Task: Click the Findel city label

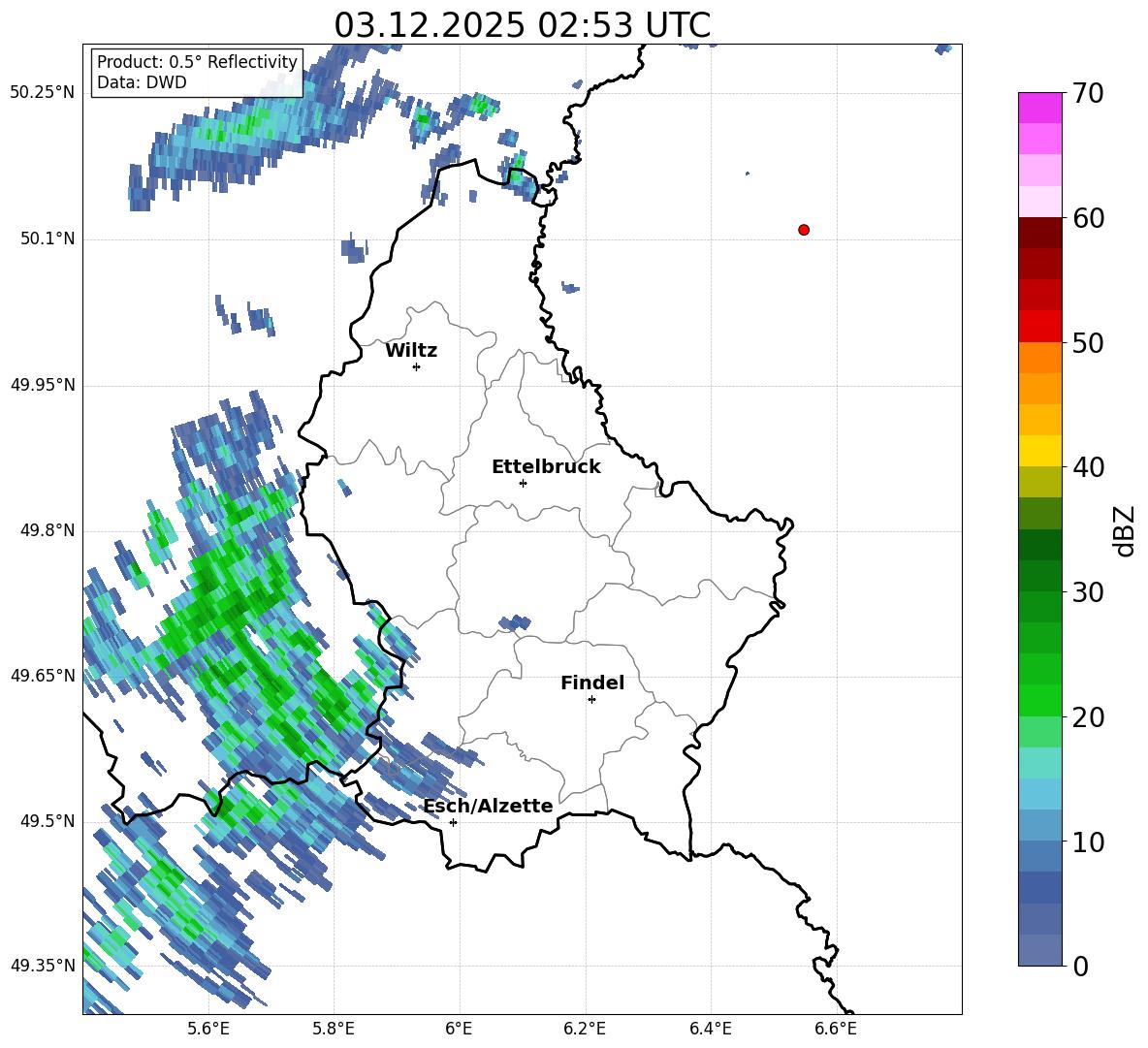Action: click(592, 683)
